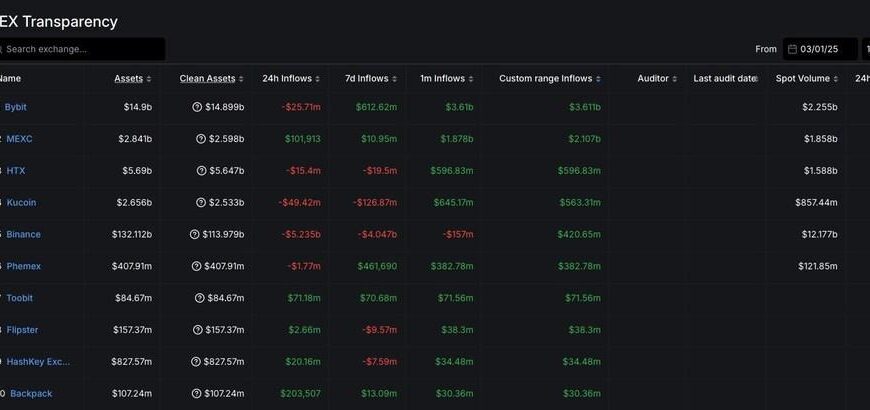Click help icon beside Kucoin clean assets
Viewport: 870px width, 410px height.
click(201, 203)
